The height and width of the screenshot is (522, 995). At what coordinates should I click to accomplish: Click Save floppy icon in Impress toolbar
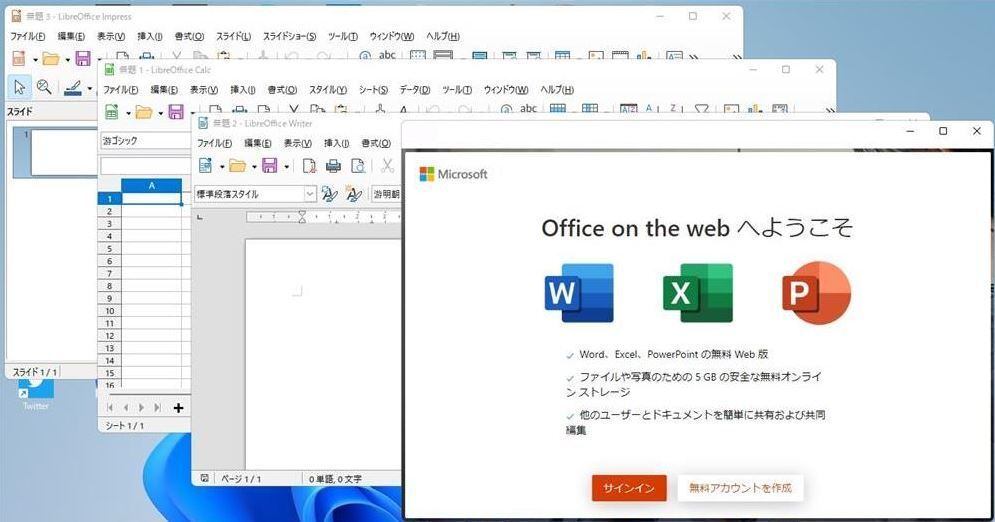coord(83,59)
